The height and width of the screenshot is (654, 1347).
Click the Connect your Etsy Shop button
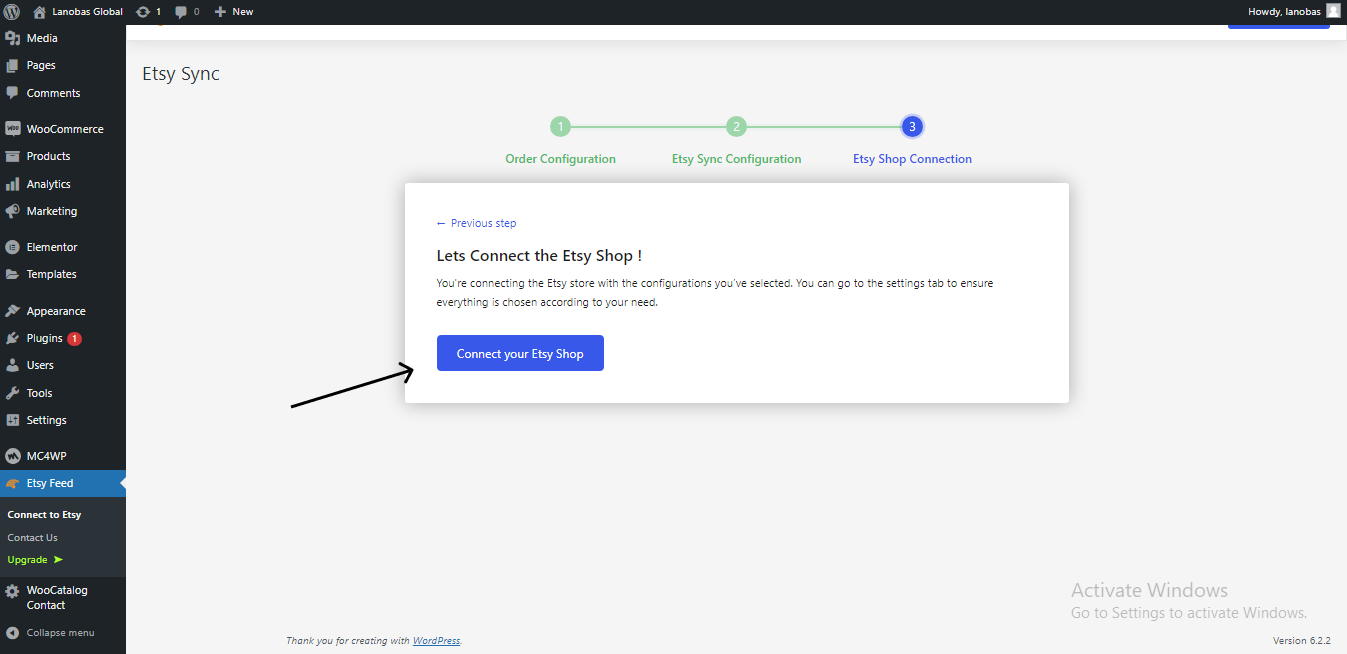pyautogui.click(x=520, y=353)
